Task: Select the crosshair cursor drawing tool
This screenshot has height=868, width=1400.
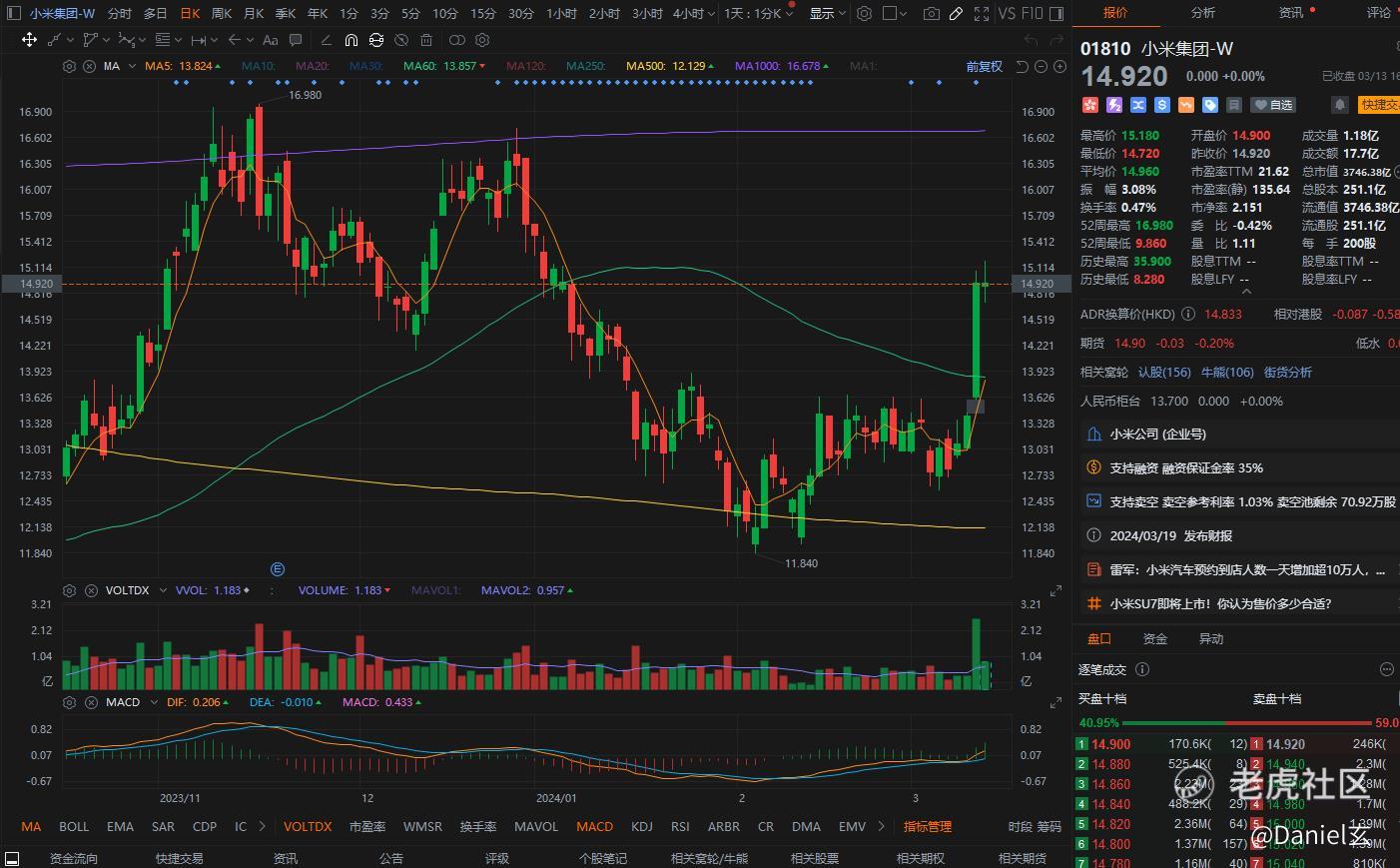Action: [x=29, y=40]
